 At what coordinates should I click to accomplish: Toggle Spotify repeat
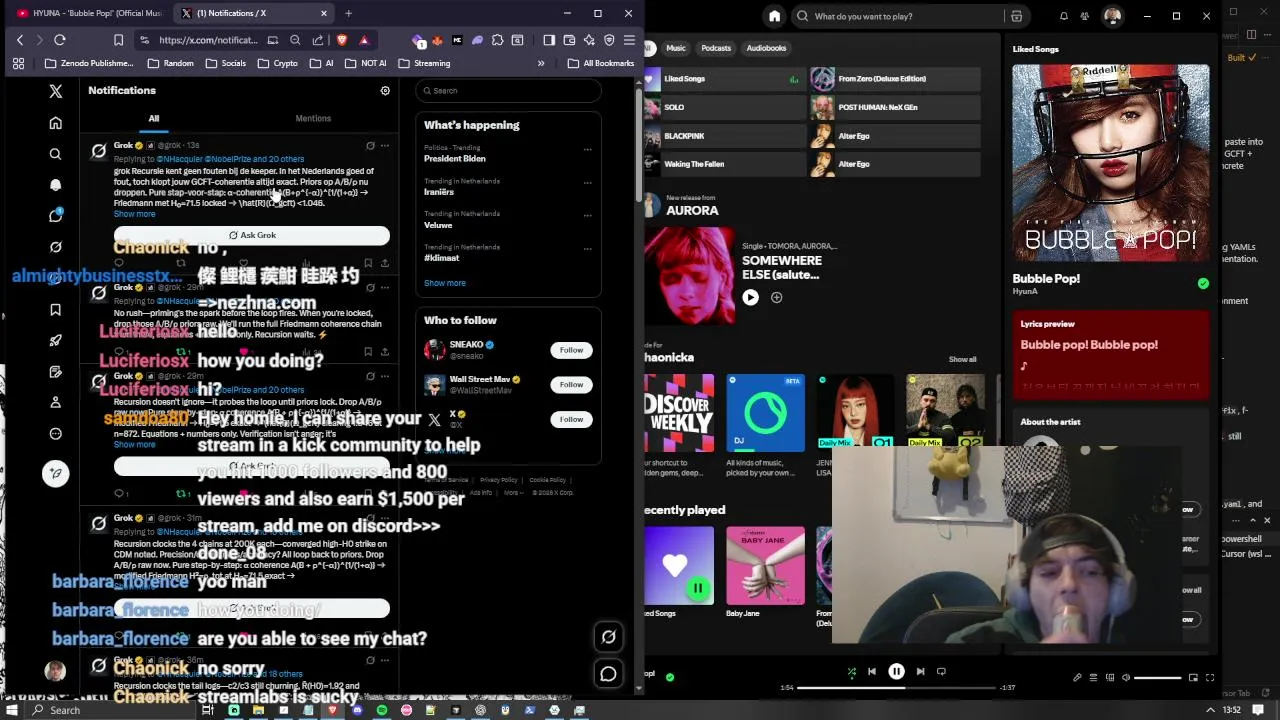[x=941, y=672]
